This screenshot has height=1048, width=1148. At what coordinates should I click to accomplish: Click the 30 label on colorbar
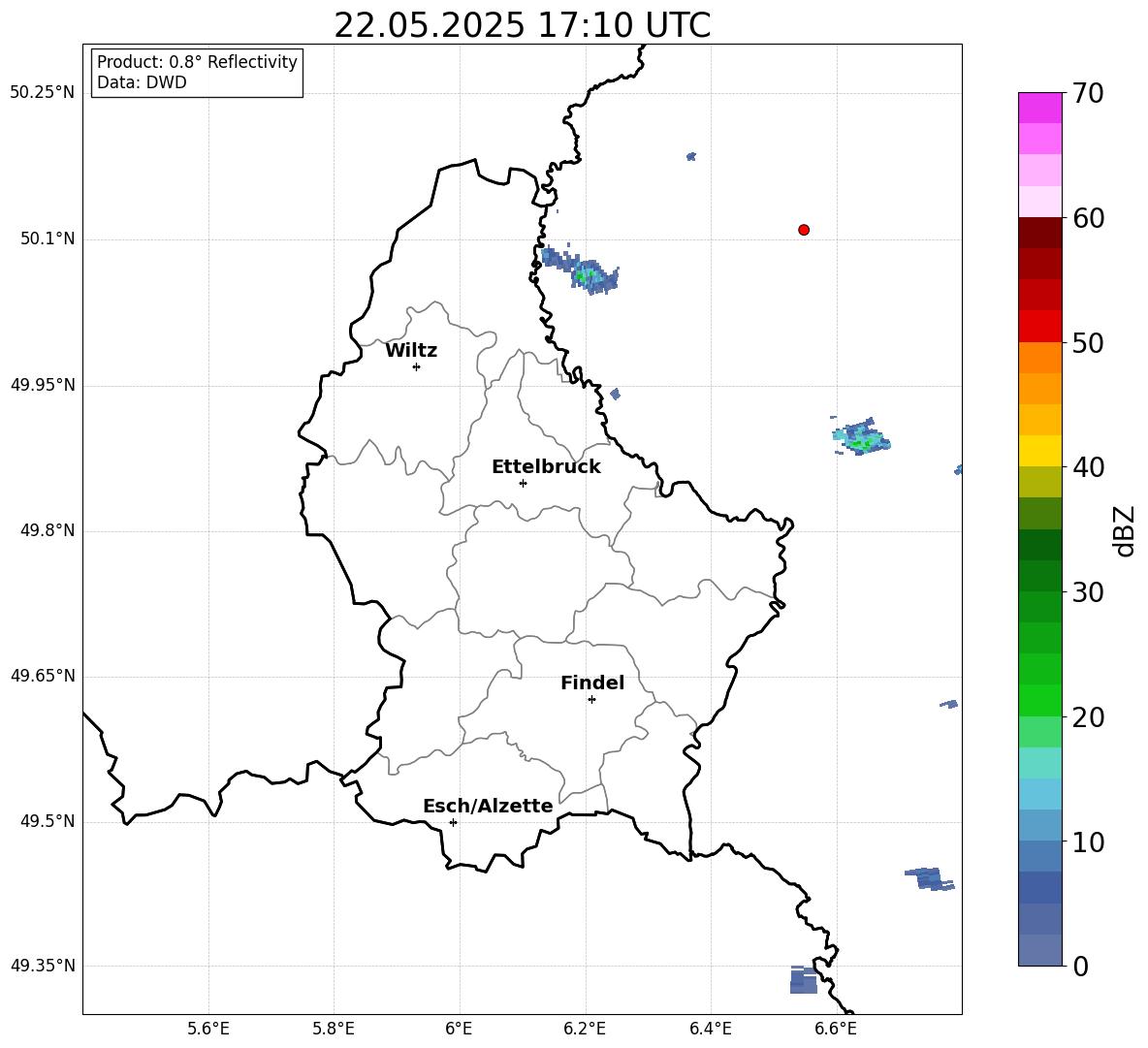coord(1088,592)
